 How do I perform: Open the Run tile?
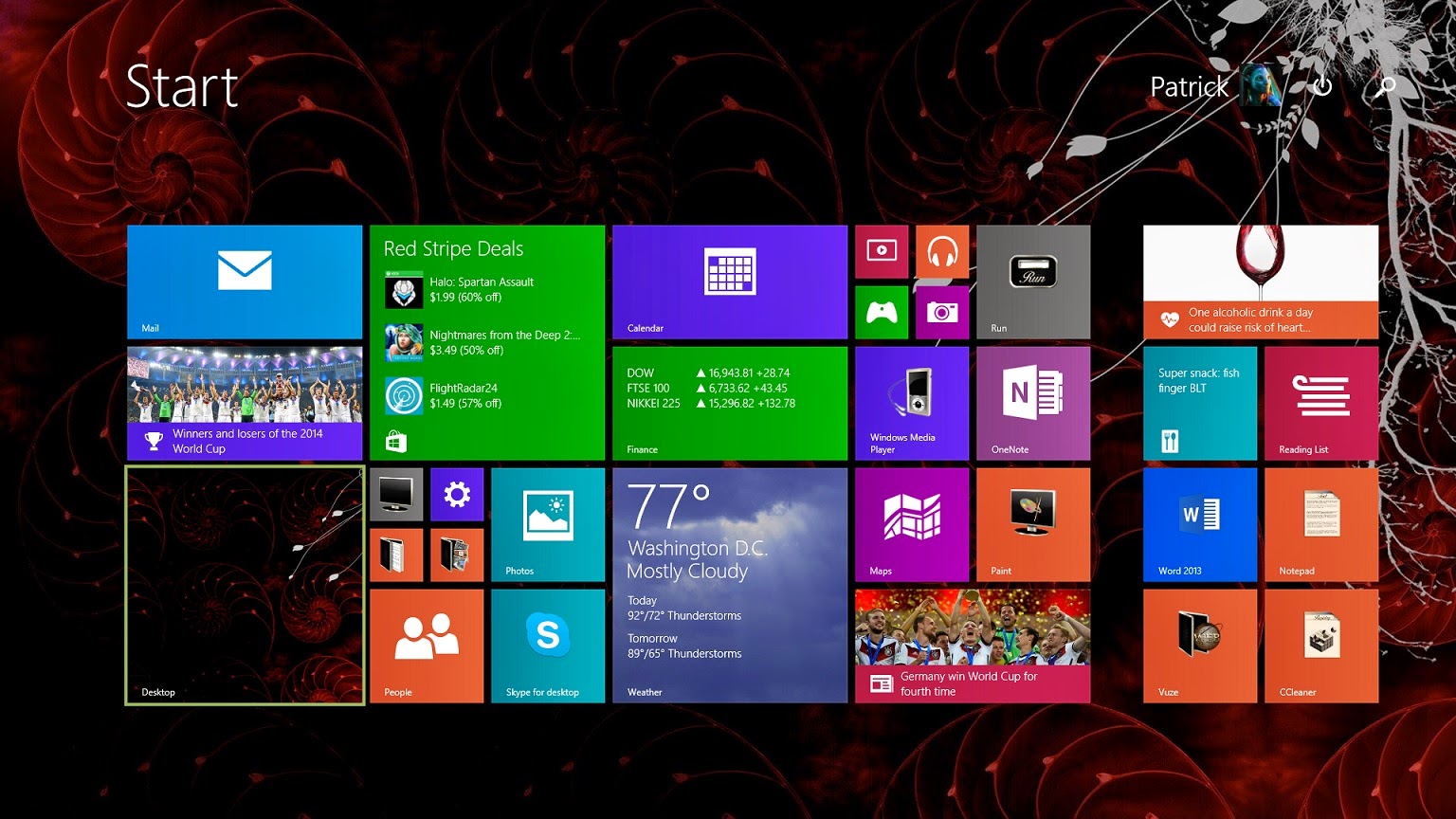point(1033,282)
